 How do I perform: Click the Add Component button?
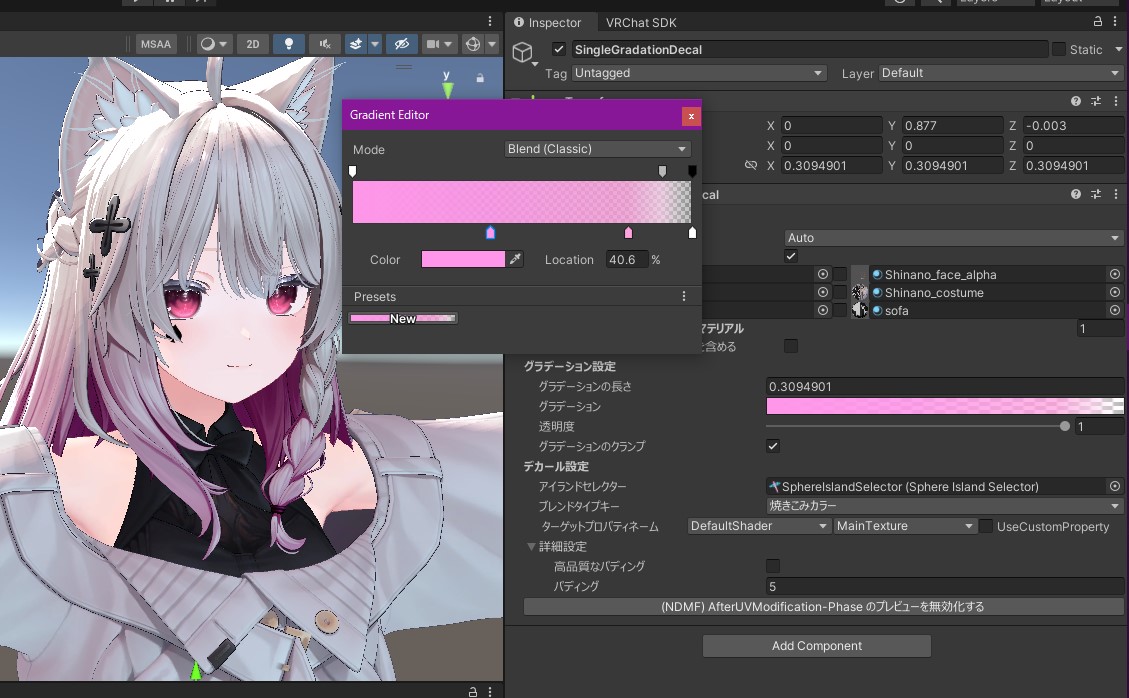(x=816, y=645)
